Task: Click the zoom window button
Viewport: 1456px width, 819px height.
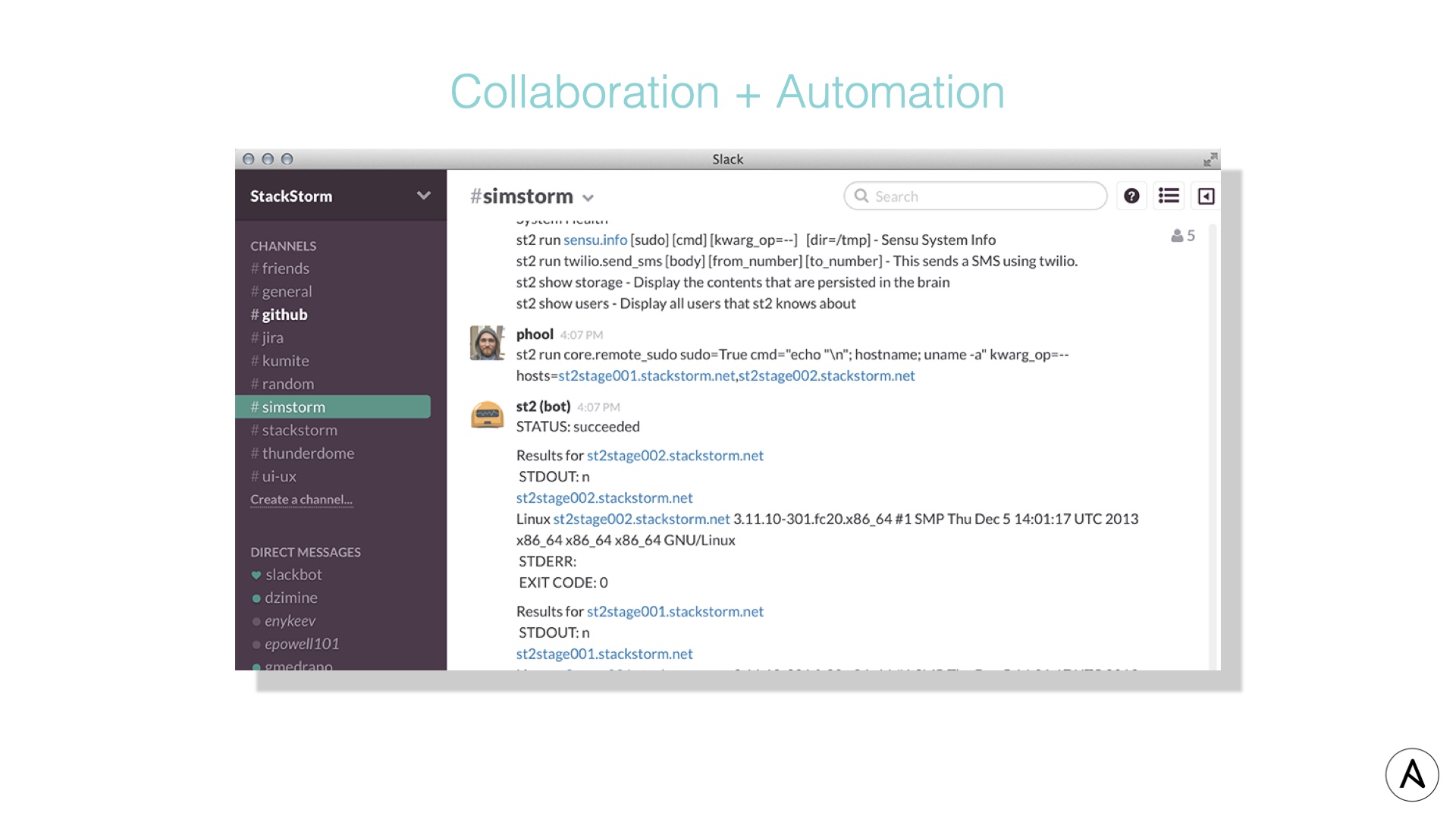Action: 287,159
